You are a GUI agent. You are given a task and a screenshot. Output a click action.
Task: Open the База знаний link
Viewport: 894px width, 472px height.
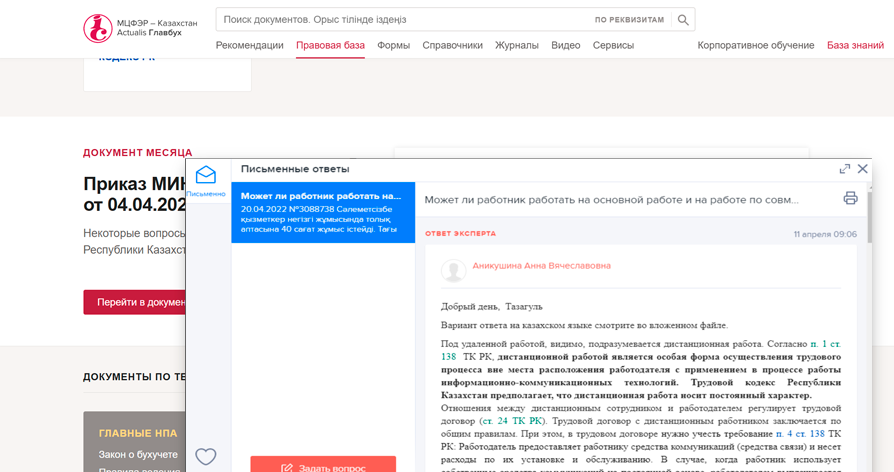pos(855,46)
